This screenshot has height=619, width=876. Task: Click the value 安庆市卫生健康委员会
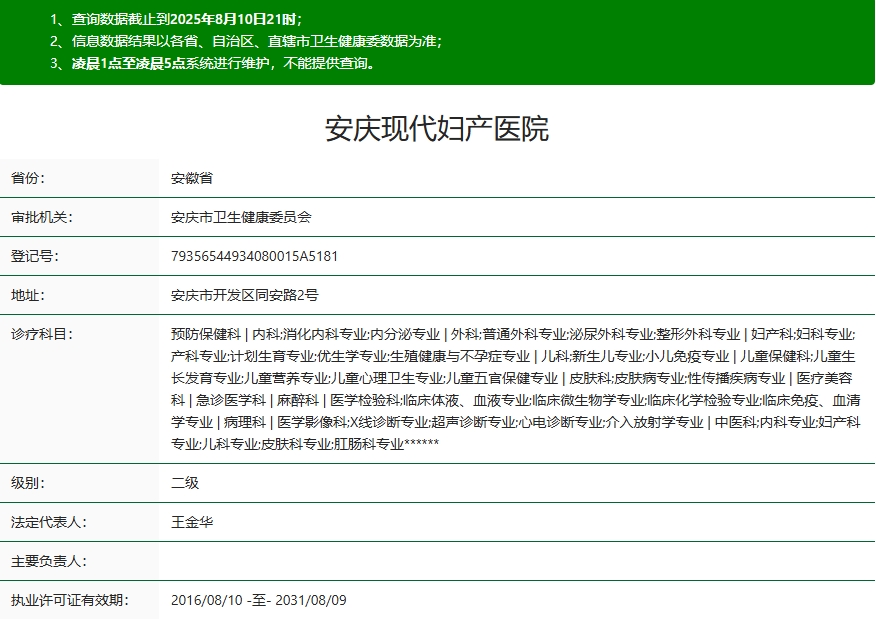point(241,217)
